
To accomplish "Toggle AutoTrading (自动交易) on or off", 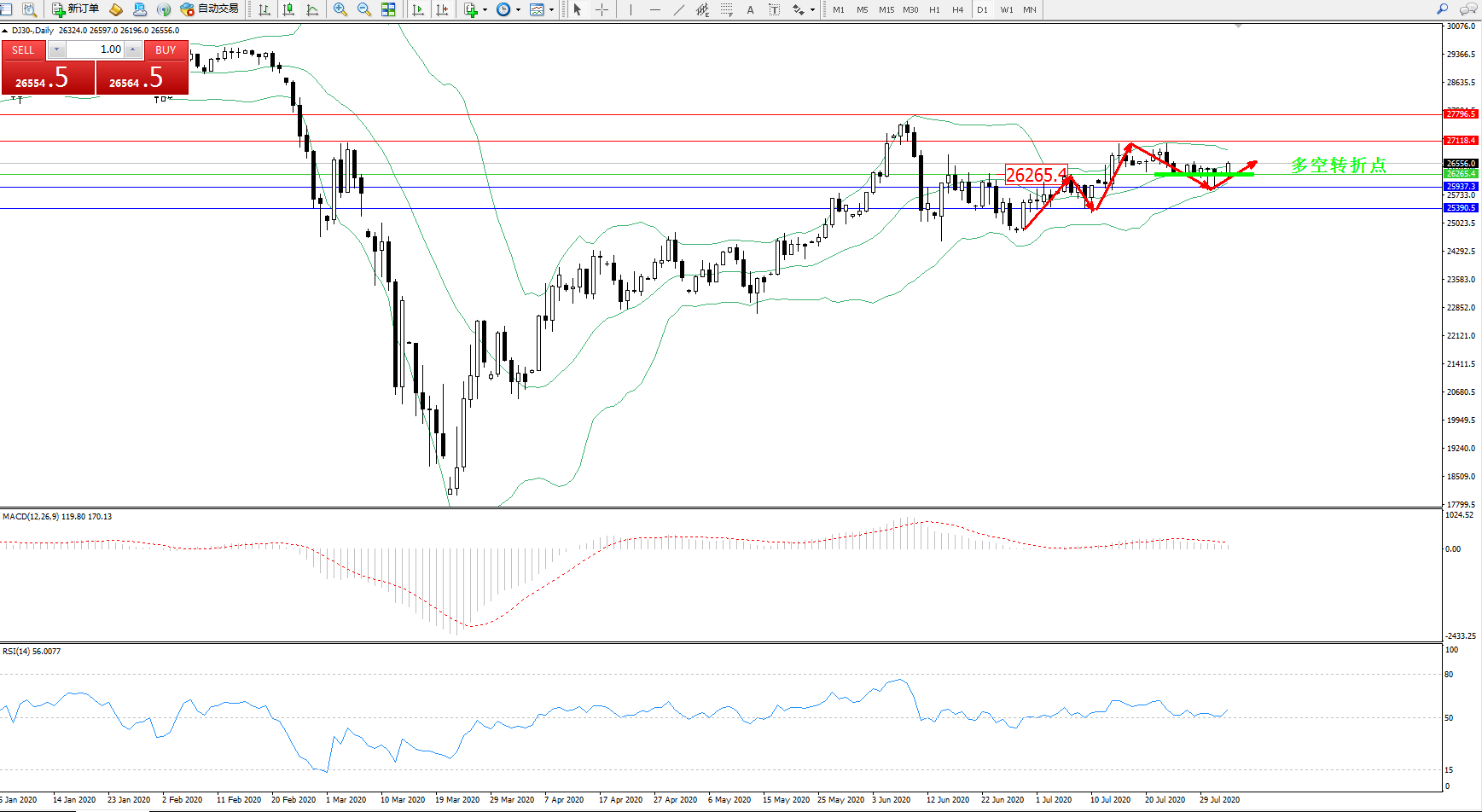I will (x=210, y=9).
